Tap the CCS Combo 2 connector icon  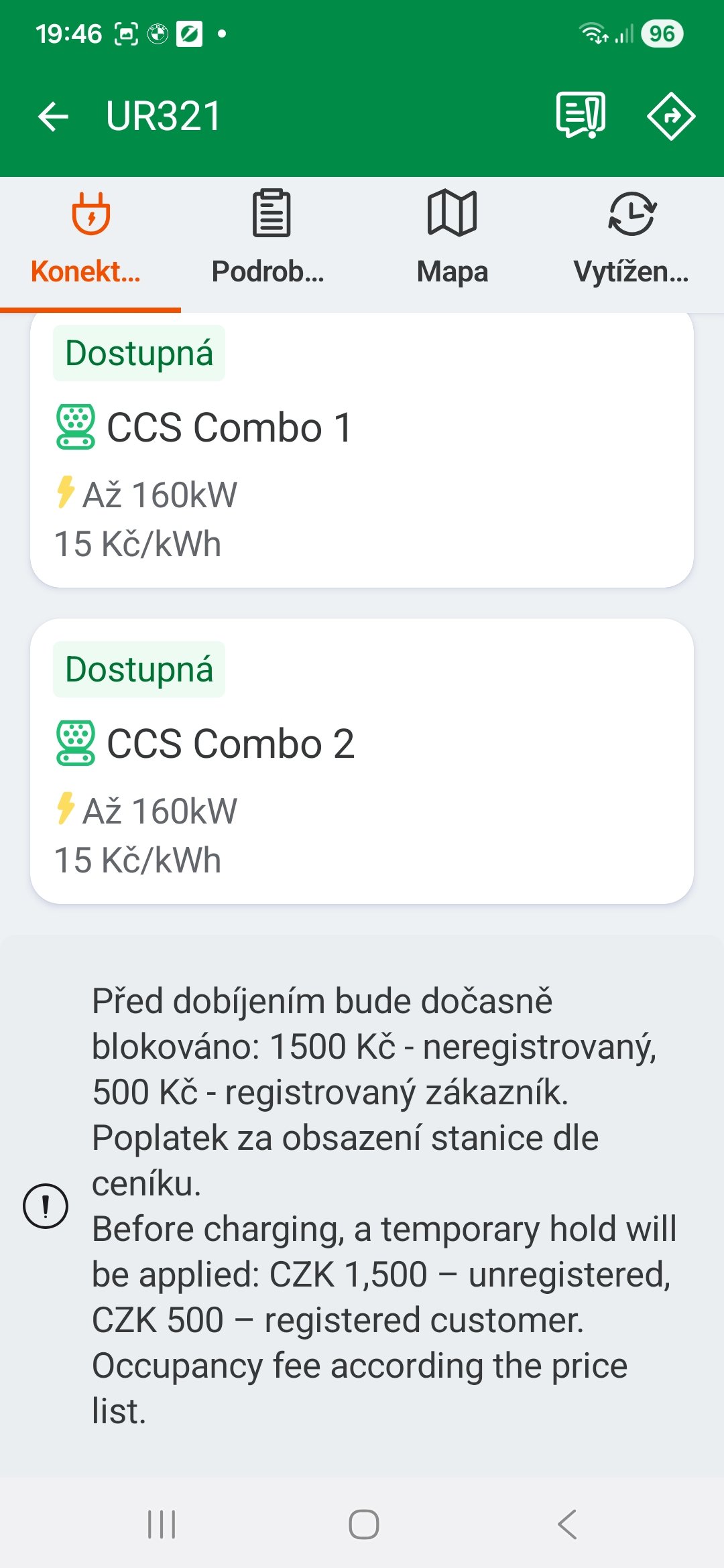point(76,743)
